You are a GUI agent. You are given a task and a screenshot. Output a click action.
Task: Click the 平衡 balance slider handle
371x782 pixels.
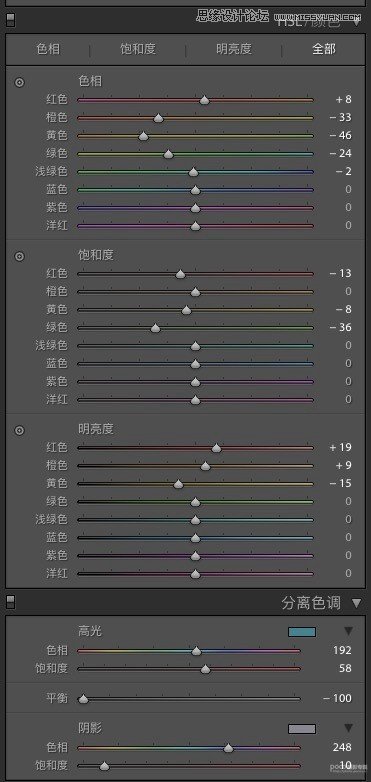click(x=83, y=699)
